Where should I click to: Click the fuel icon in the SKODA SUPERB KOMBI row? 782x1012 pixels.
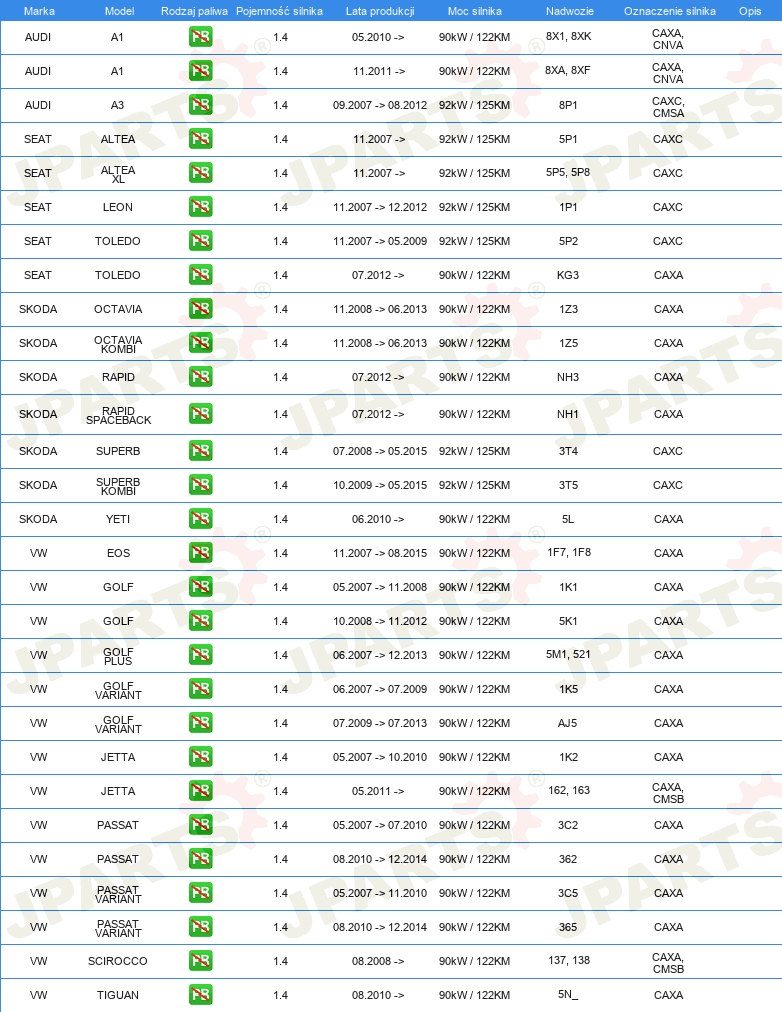coord(201,484)
